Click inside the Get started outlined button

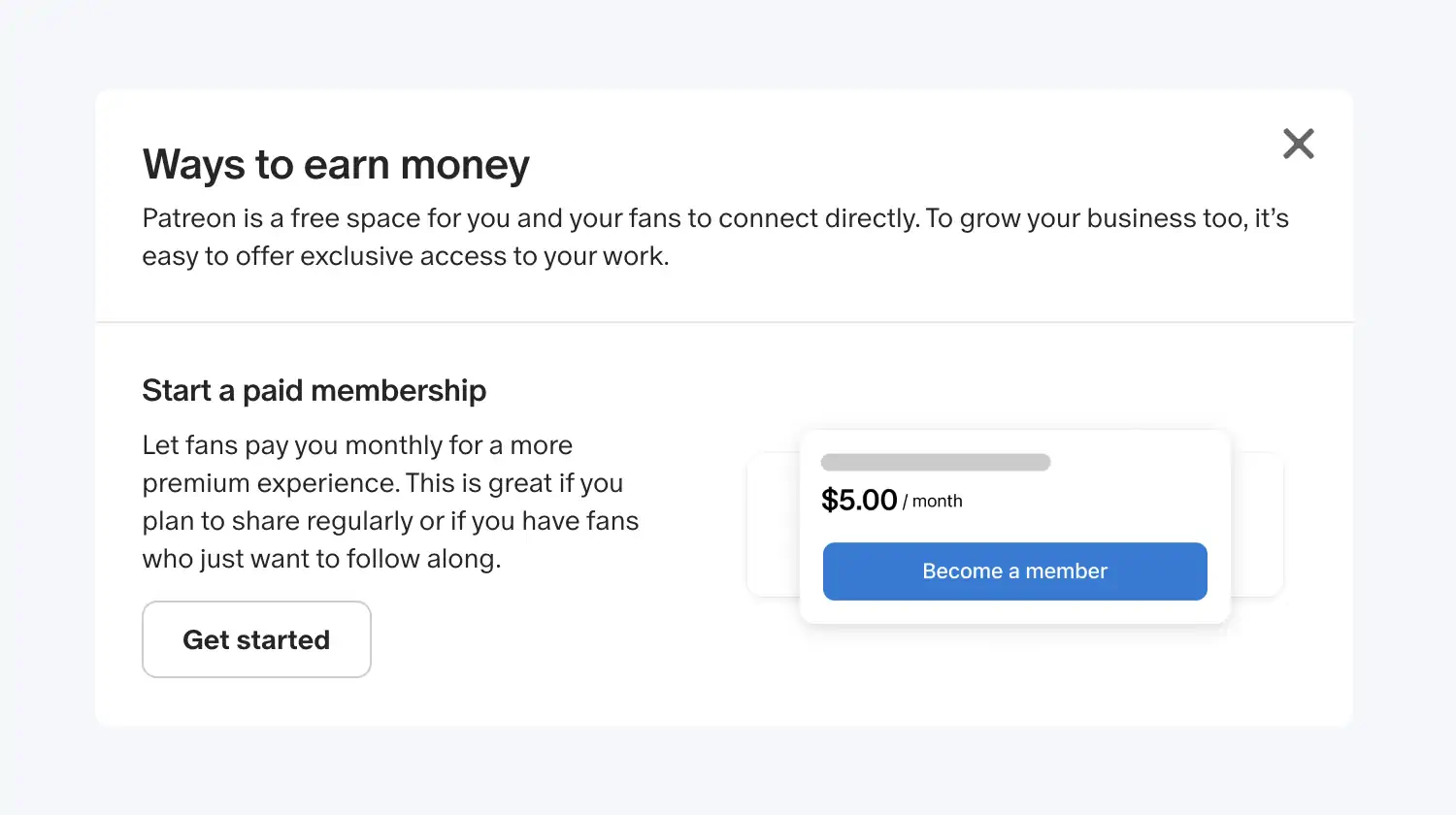(256, 638)
